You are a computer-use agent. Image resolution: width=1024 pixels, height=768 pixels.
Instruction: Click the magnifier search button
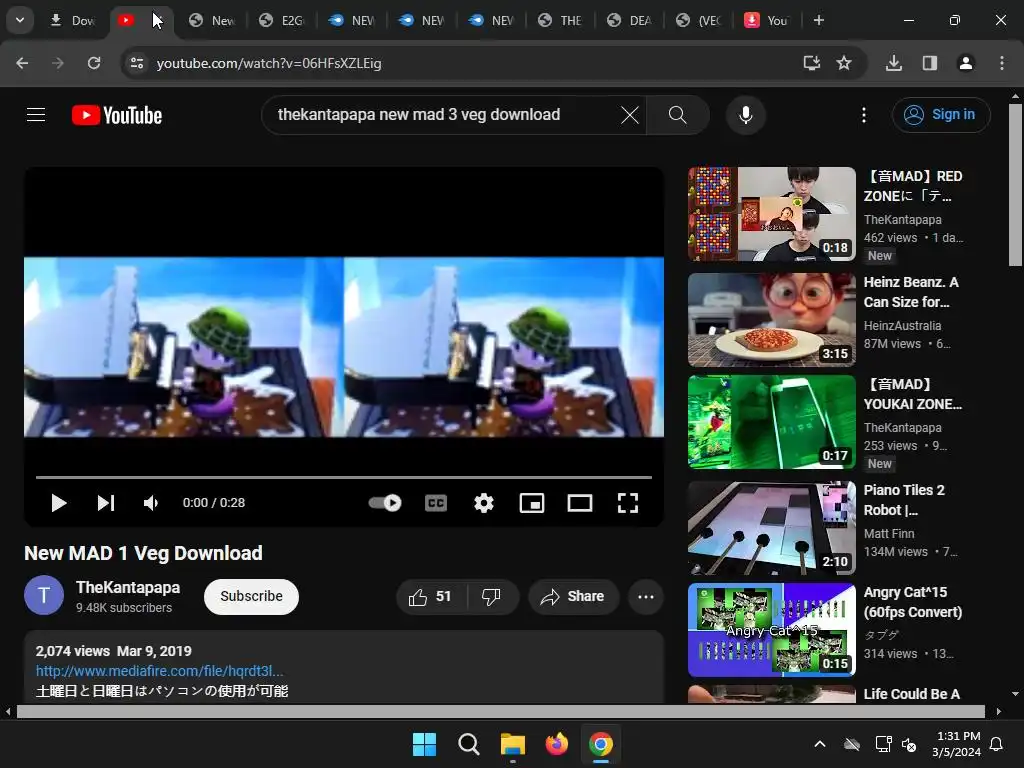click(x=677, y=115)
